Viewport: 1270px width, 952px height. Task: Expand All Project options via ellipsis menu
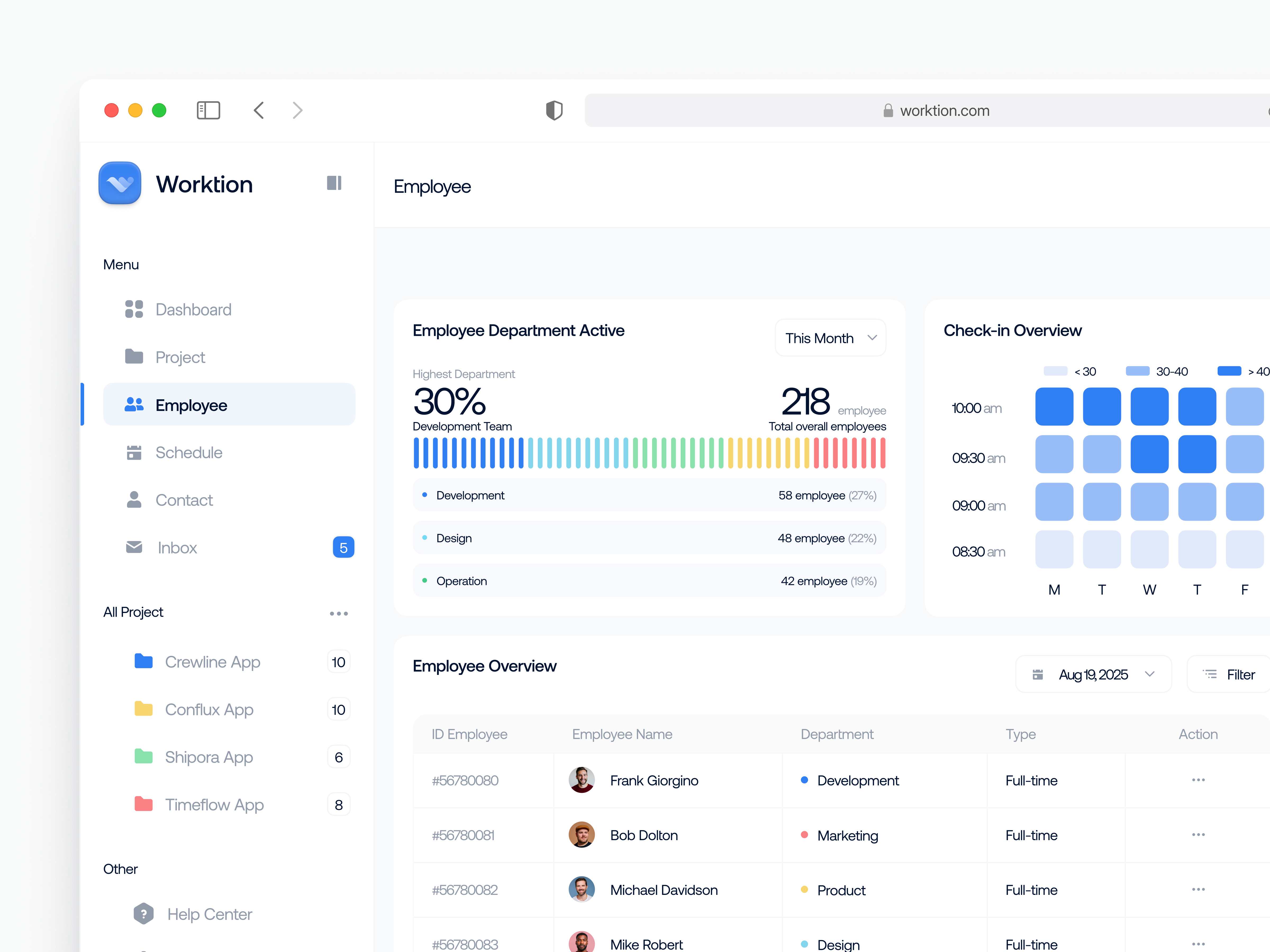[x=339, y=613]
